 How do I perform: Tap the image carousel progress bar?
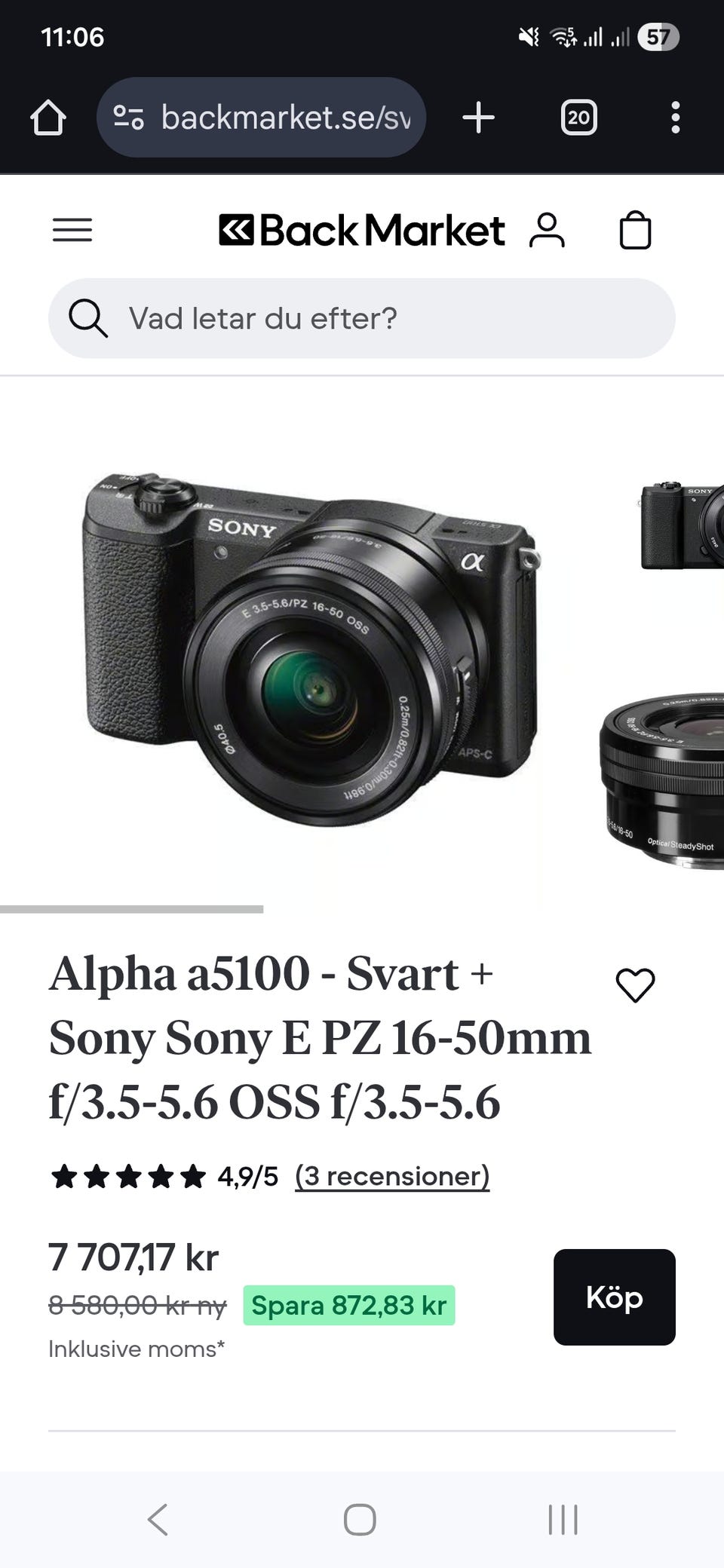pos(131,909)
